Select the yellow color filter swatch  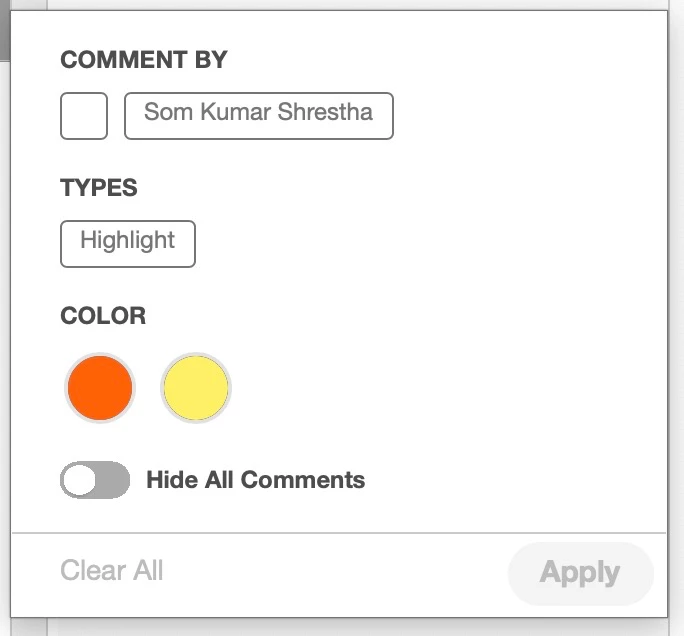pyautogui.click(x=196, y=388)
